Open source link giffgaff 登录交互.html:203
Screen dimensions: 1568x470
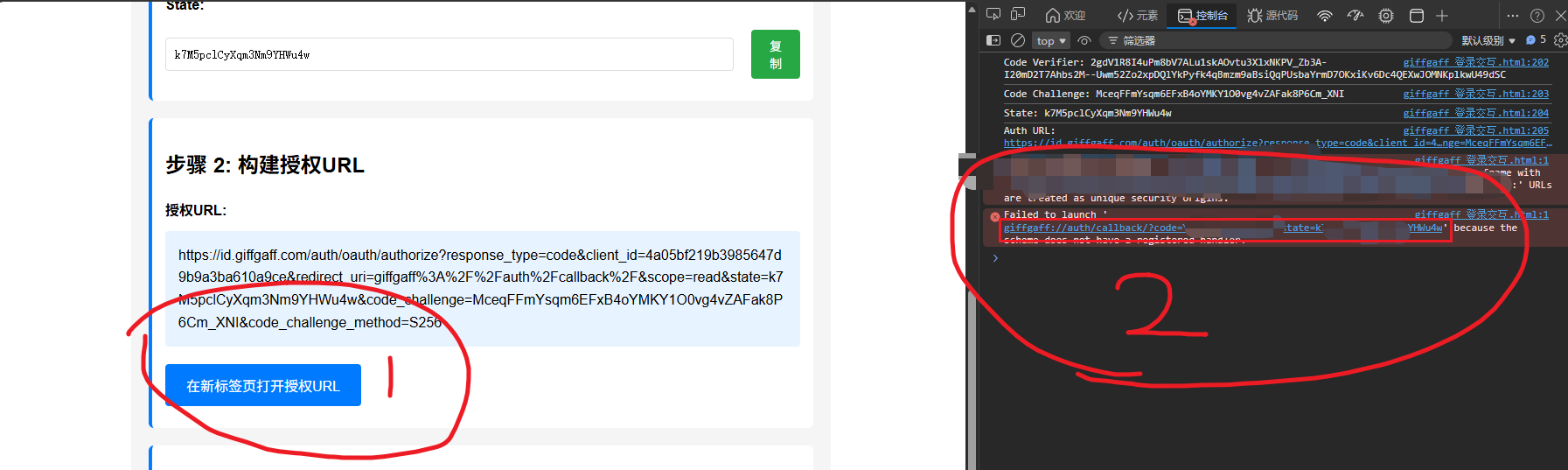click(1475, 94)
